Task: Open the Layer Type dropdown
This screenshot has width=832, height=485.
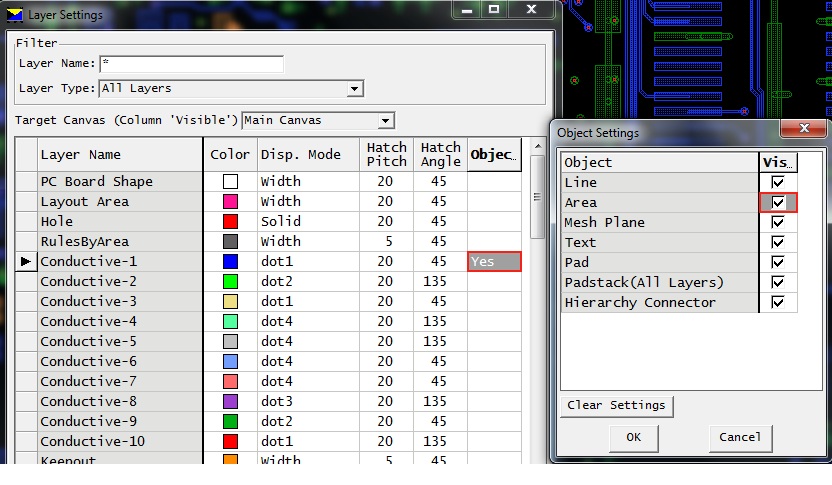Action: click(354, 89)
